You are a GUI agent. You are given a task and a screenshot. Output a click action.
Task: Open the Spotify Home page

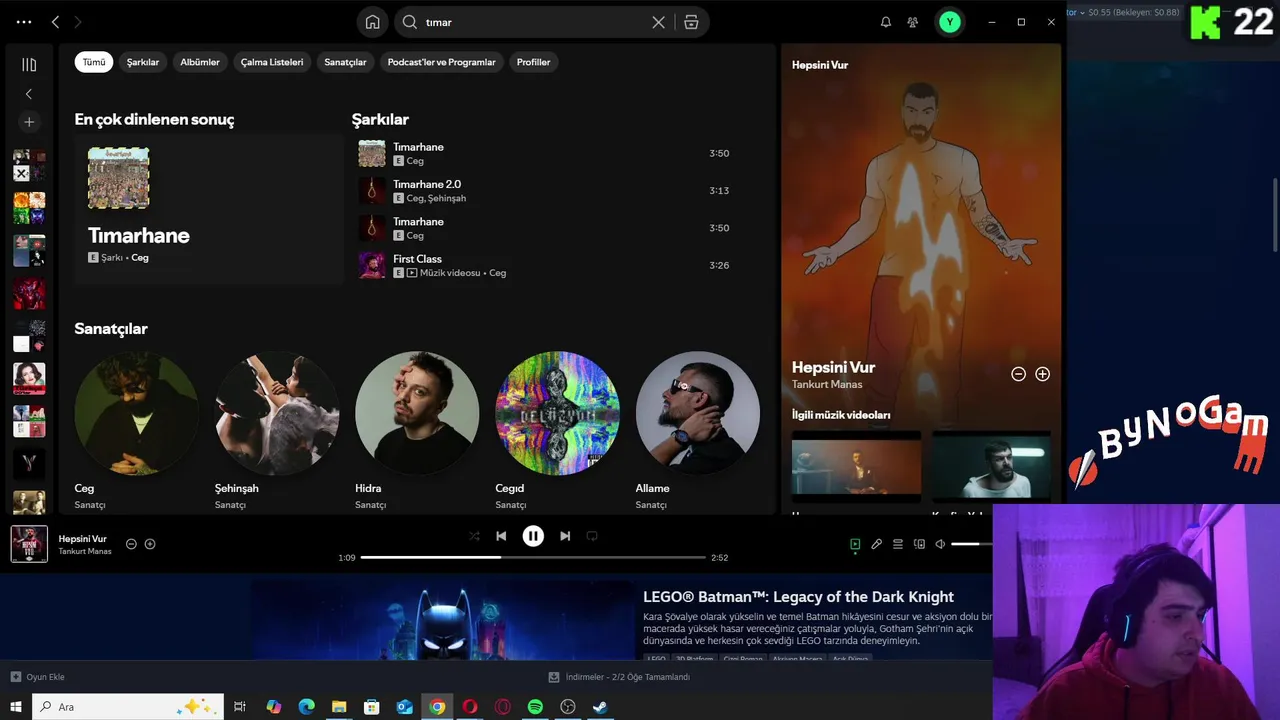pos(372,22)
